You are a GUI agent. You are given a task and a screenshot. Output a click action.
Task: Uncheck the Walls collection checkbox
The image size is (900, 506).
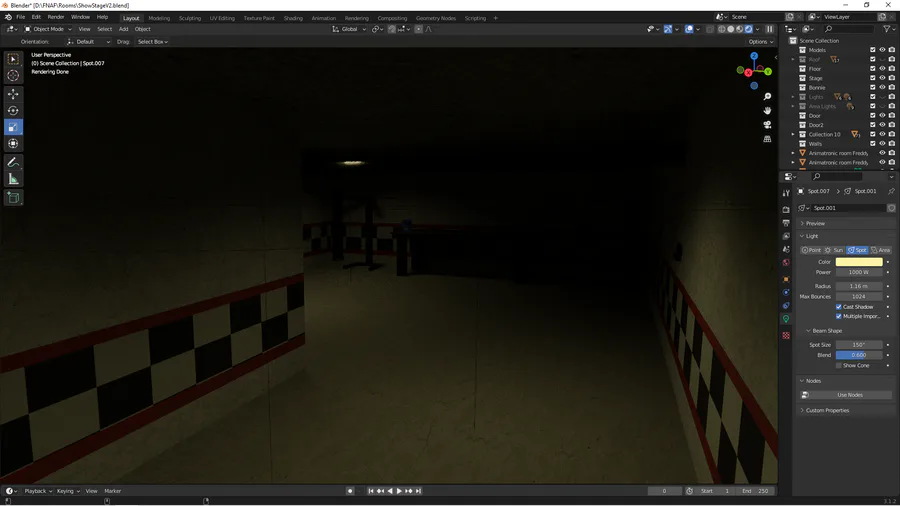[872, 143]
